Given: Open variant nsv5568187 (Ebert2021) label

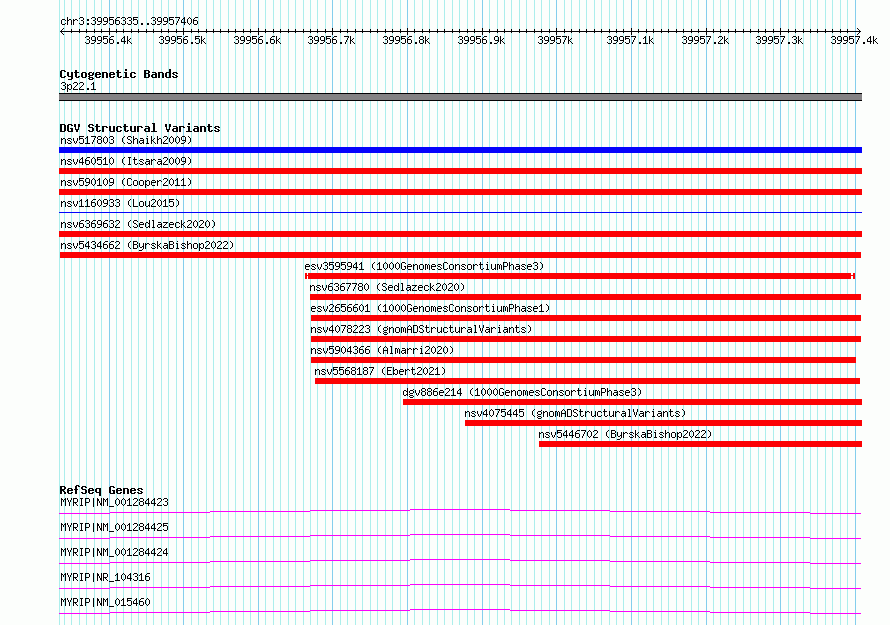Looking at the screenshot, I should 380,371.
